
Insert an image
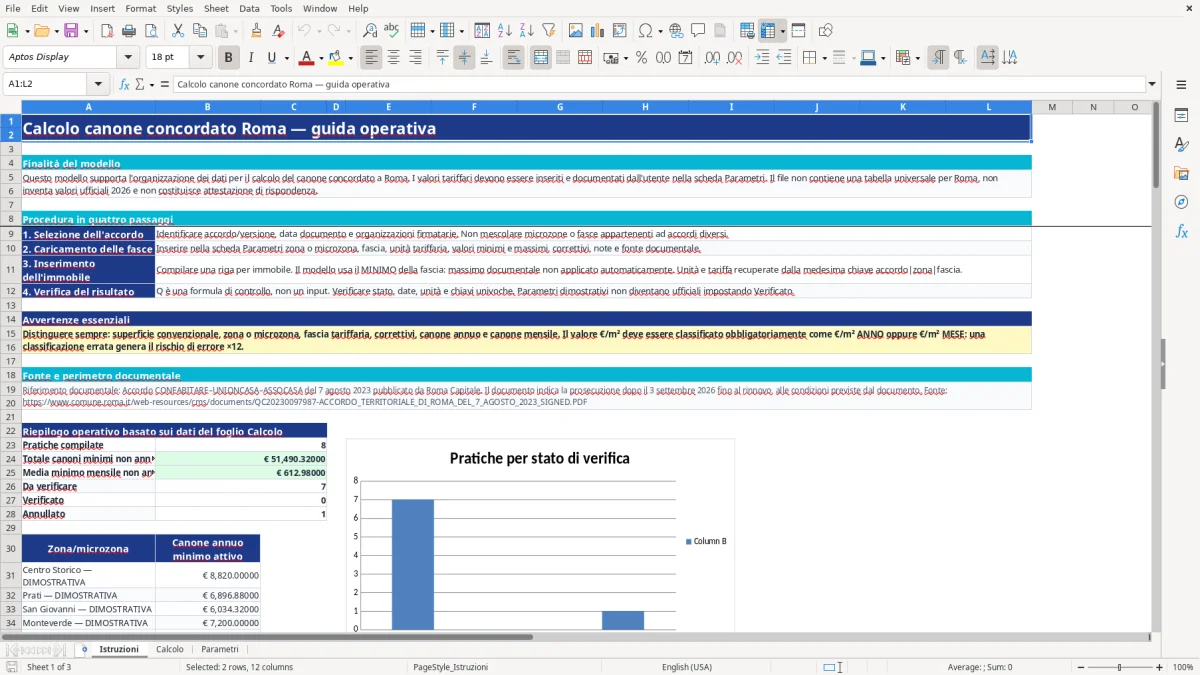pyautogui.click(x=576, y=31)
